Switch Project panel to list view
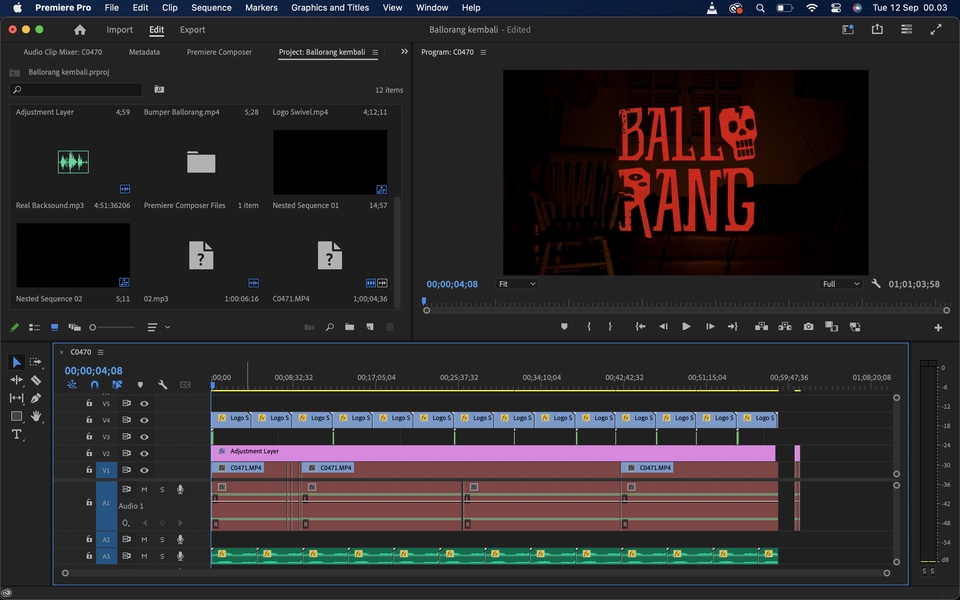Image resolution: width=960 pixels, height=600 pixels. tap(34, 328)
